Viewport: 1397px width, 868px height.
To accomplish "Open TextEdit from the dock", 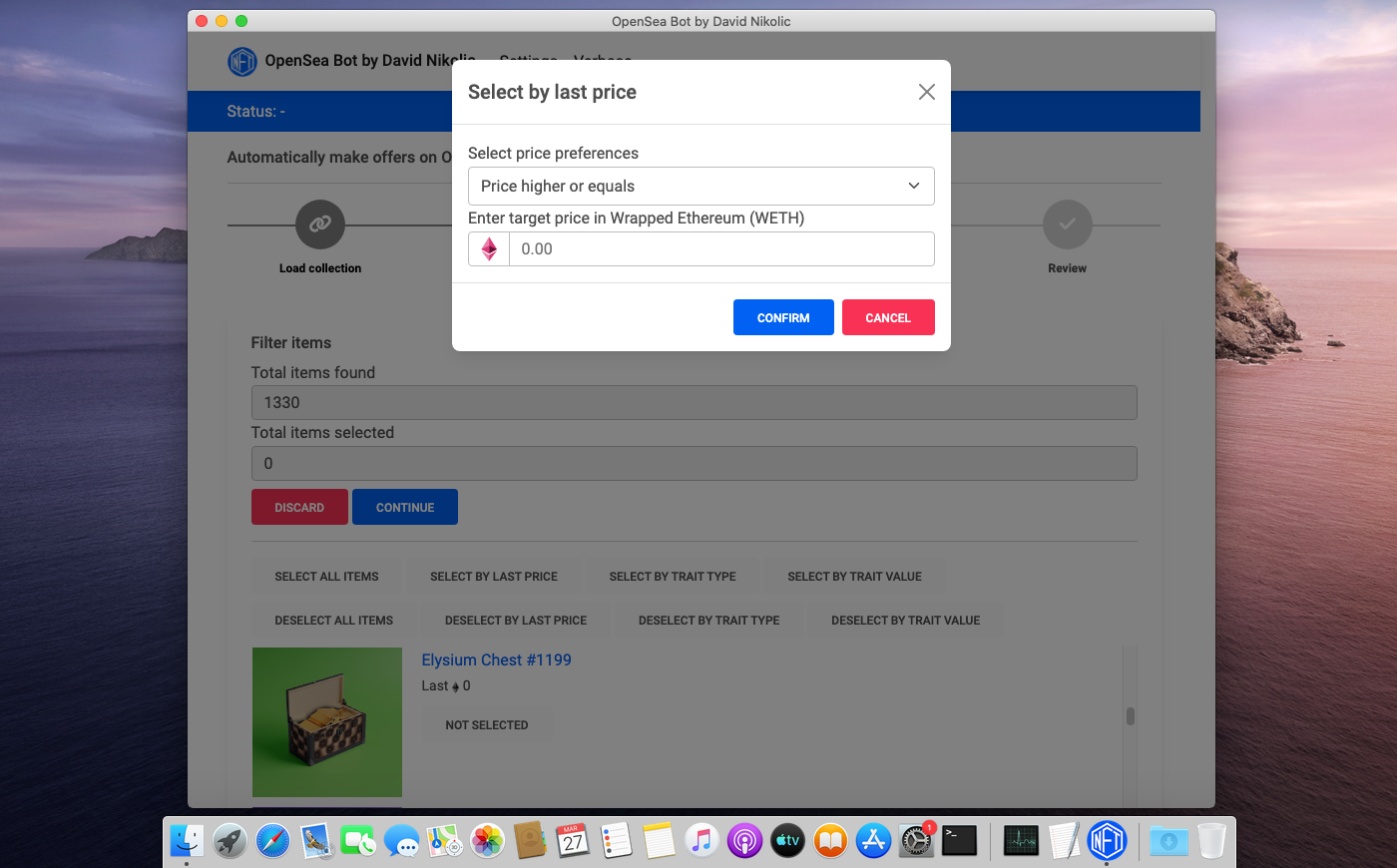I will coord(1064,841).
